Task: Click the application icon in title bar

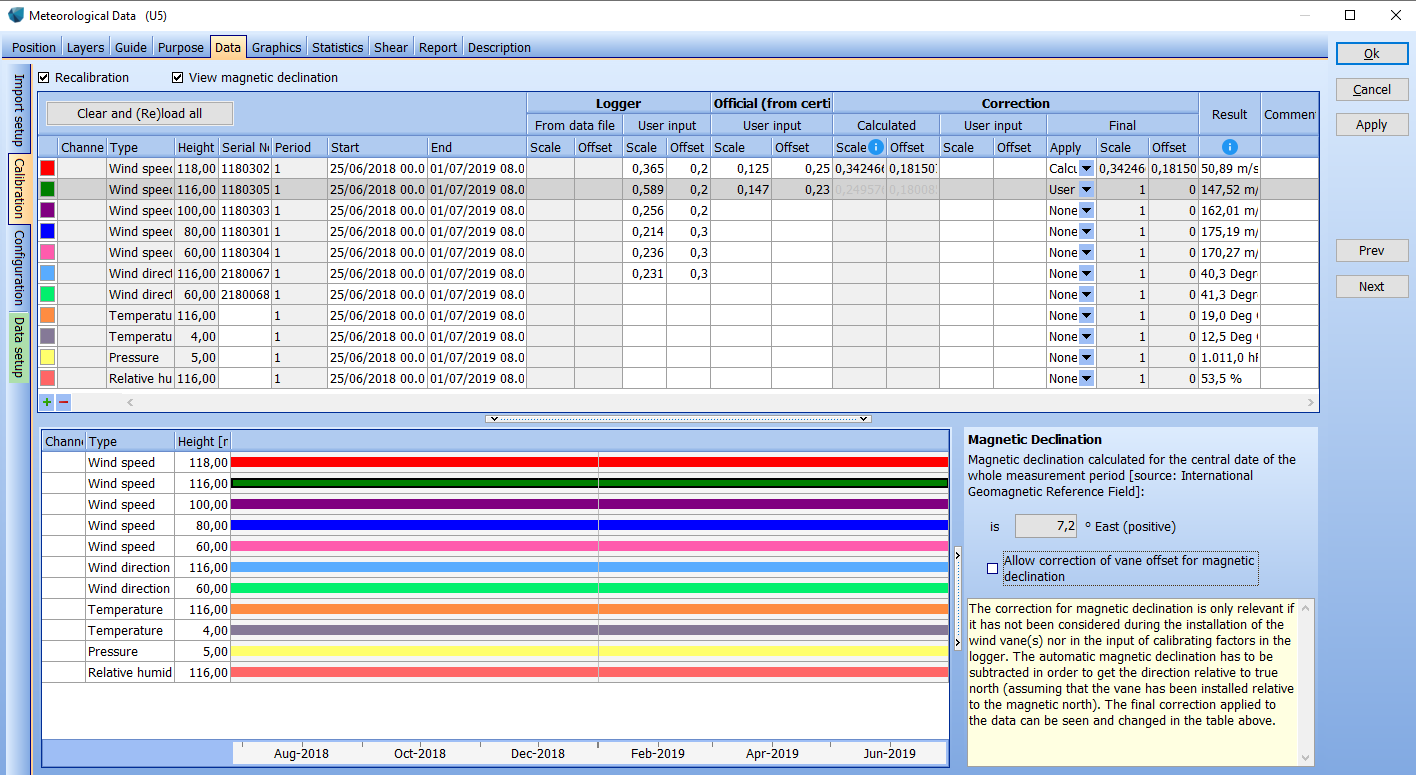Action: 16,15
